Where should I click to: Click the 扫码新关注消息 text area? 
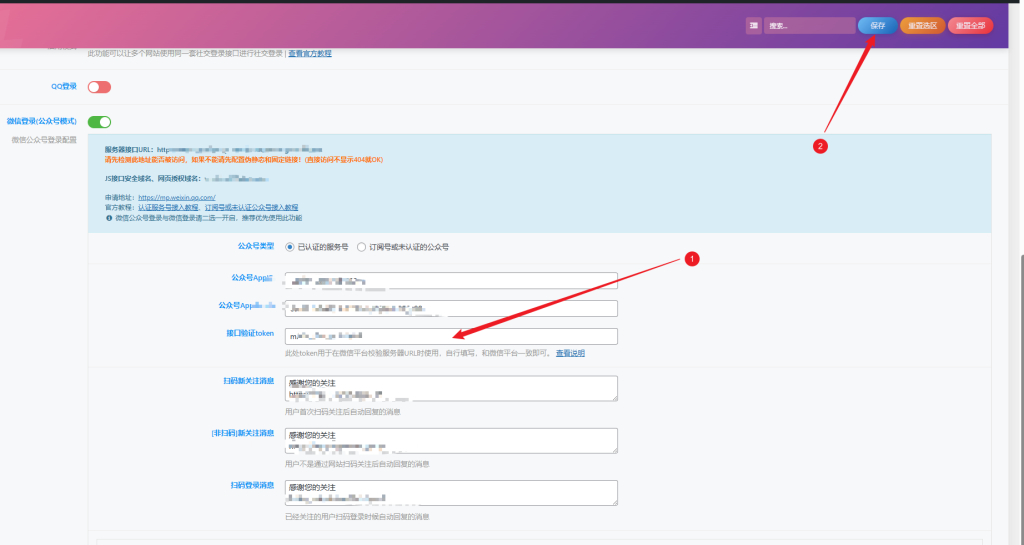pos(450,388)
